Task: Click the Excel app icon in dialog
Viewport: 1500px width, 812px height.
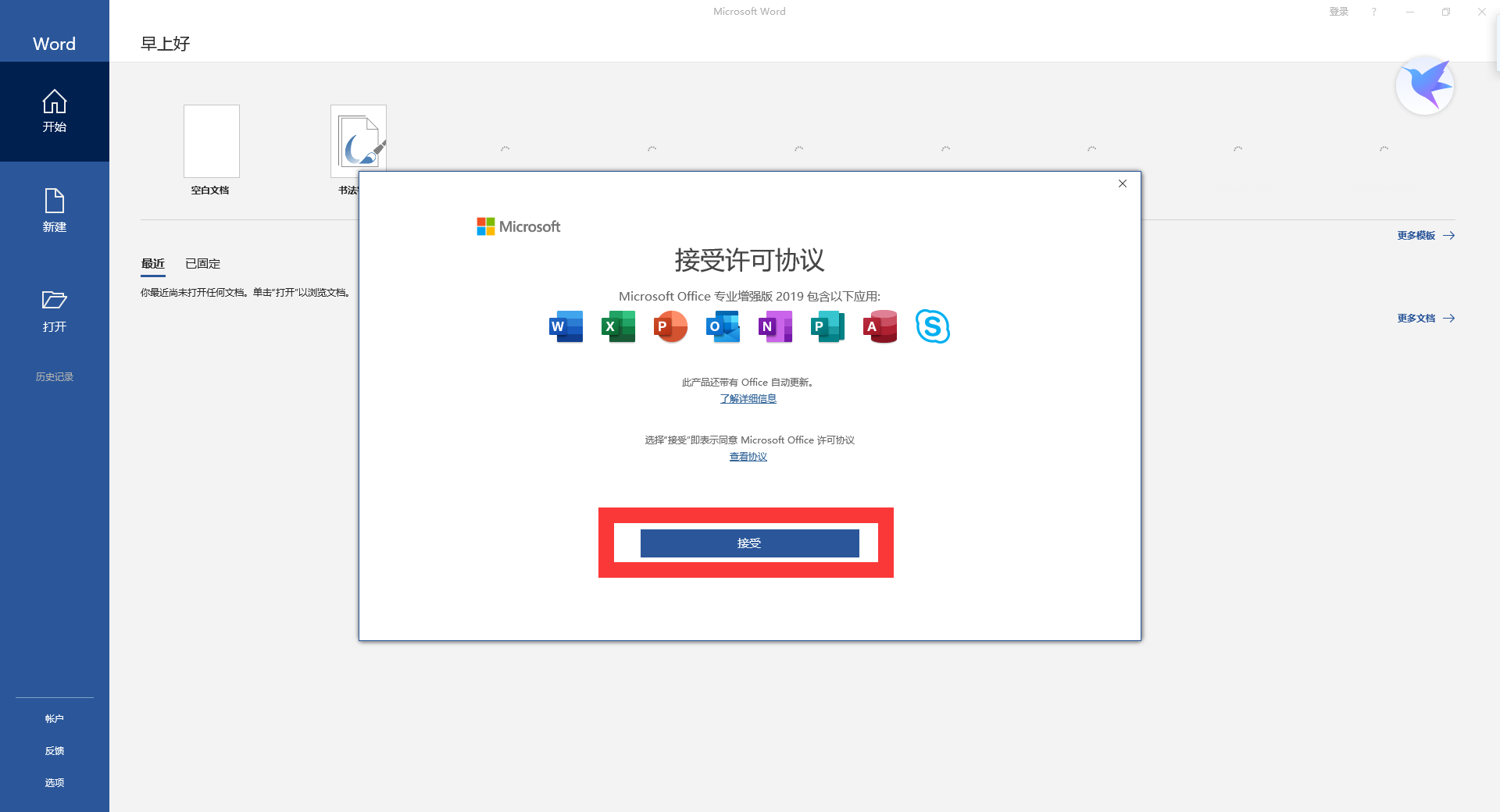Action: (x=618, y=326)
